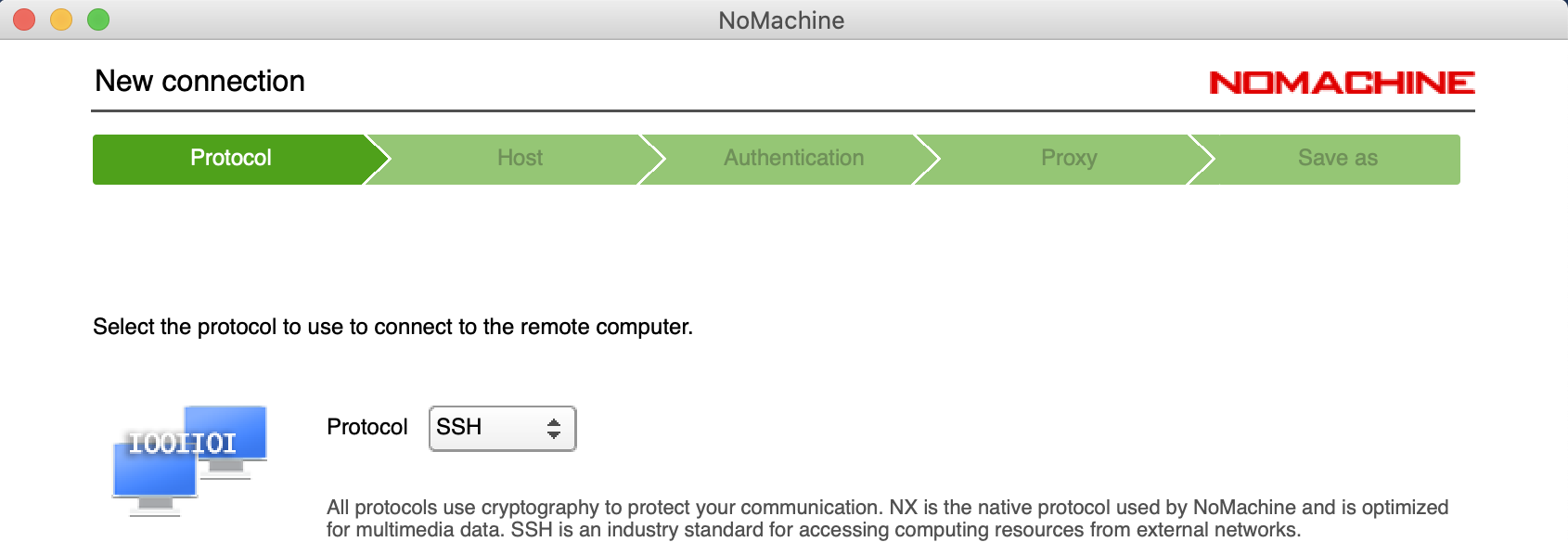Switch to the Proxy step

(1069, 159)
